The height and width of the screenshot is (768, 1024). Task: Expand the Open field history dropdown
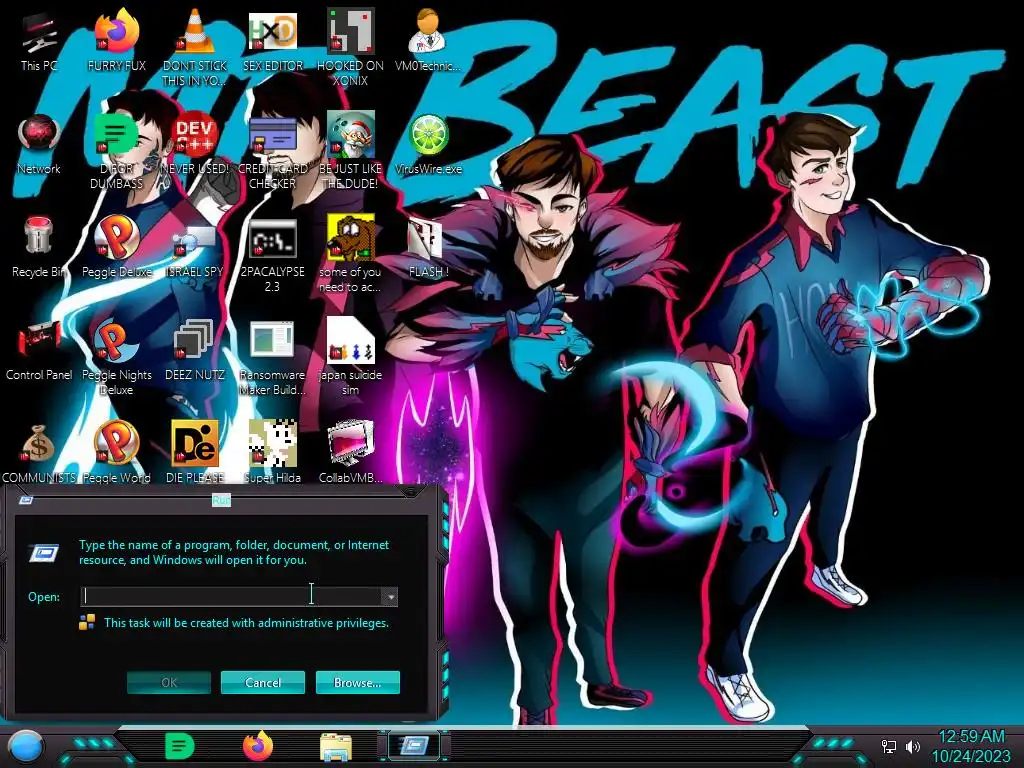[x=390, y=597]
